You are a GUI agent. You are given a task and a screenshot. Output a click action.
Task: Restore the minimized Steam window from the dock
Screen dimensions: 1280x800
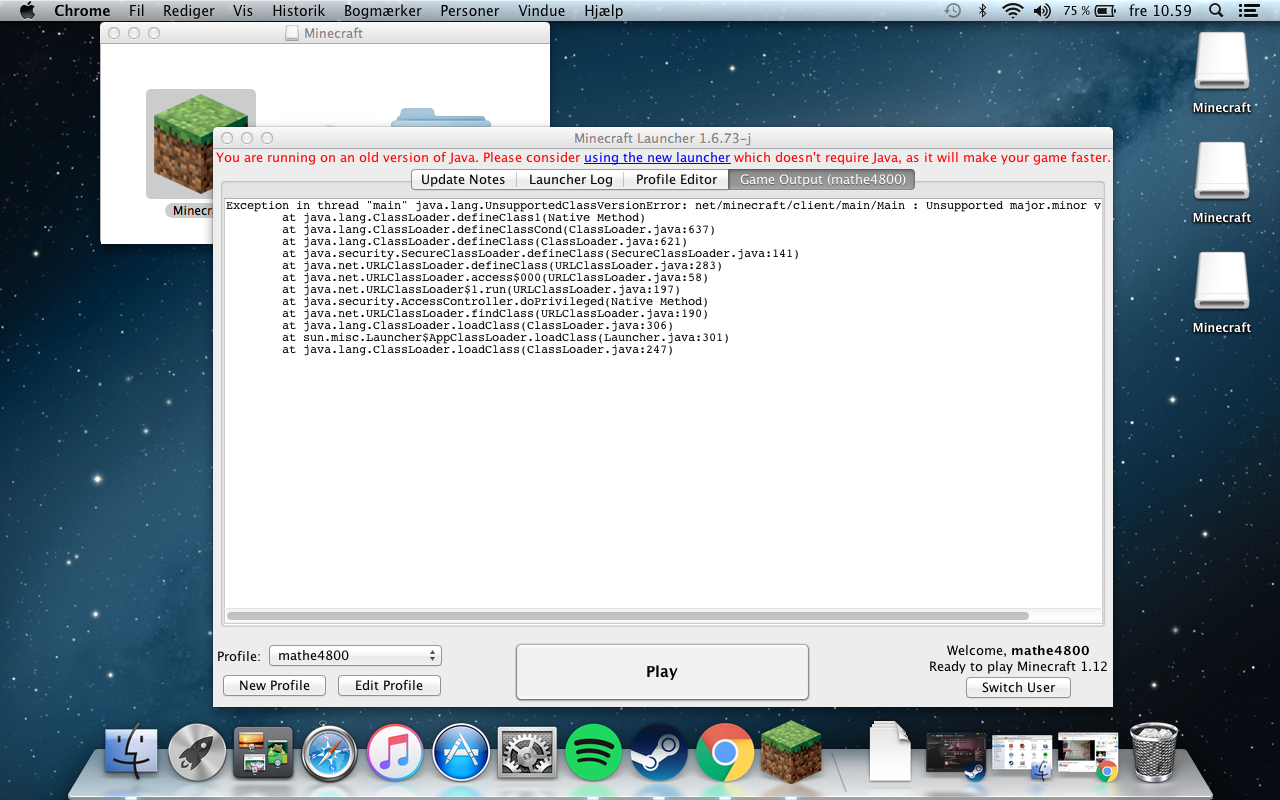[956, 756]
